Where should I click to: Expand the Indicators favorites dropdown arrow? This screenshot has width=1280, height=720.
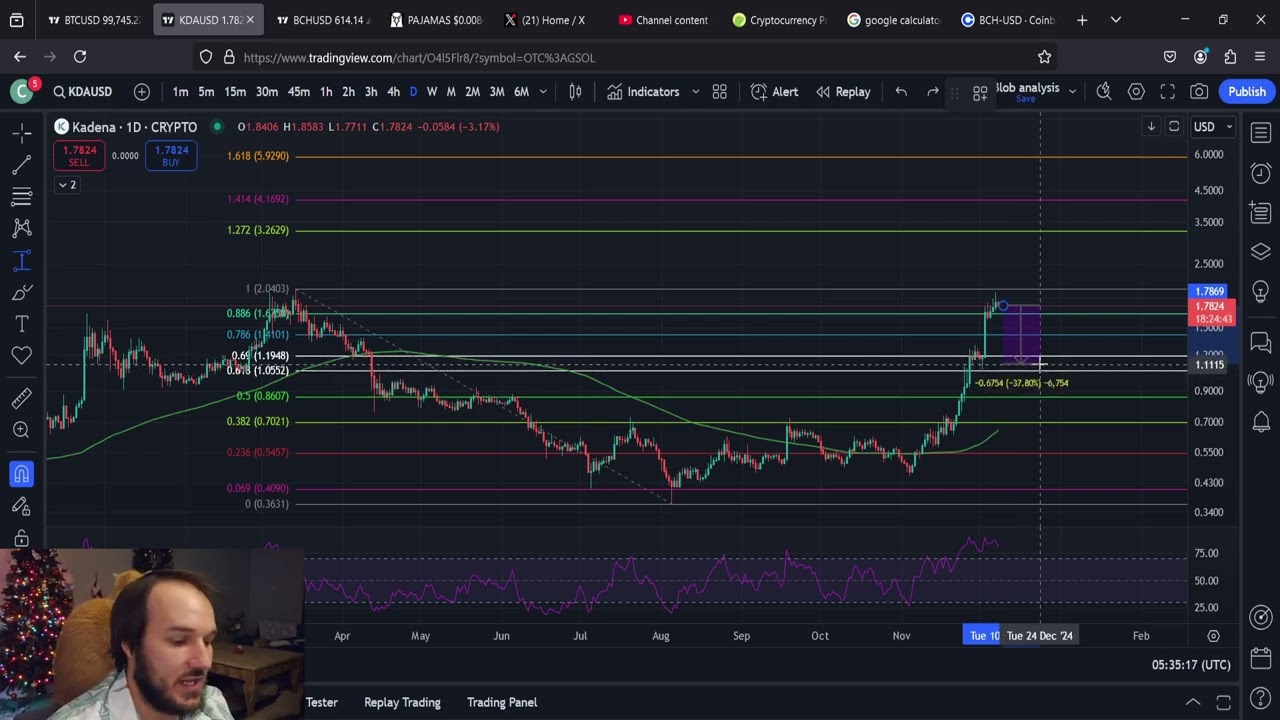[x=695, y=92]
